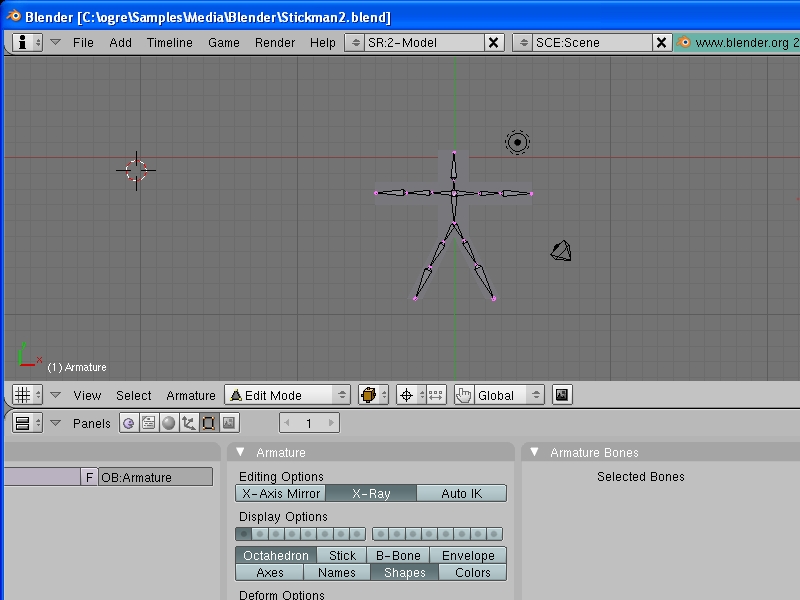Select B-Bone display
The image size is (800, 600).
pyautogui.click(x=398, y=555)
